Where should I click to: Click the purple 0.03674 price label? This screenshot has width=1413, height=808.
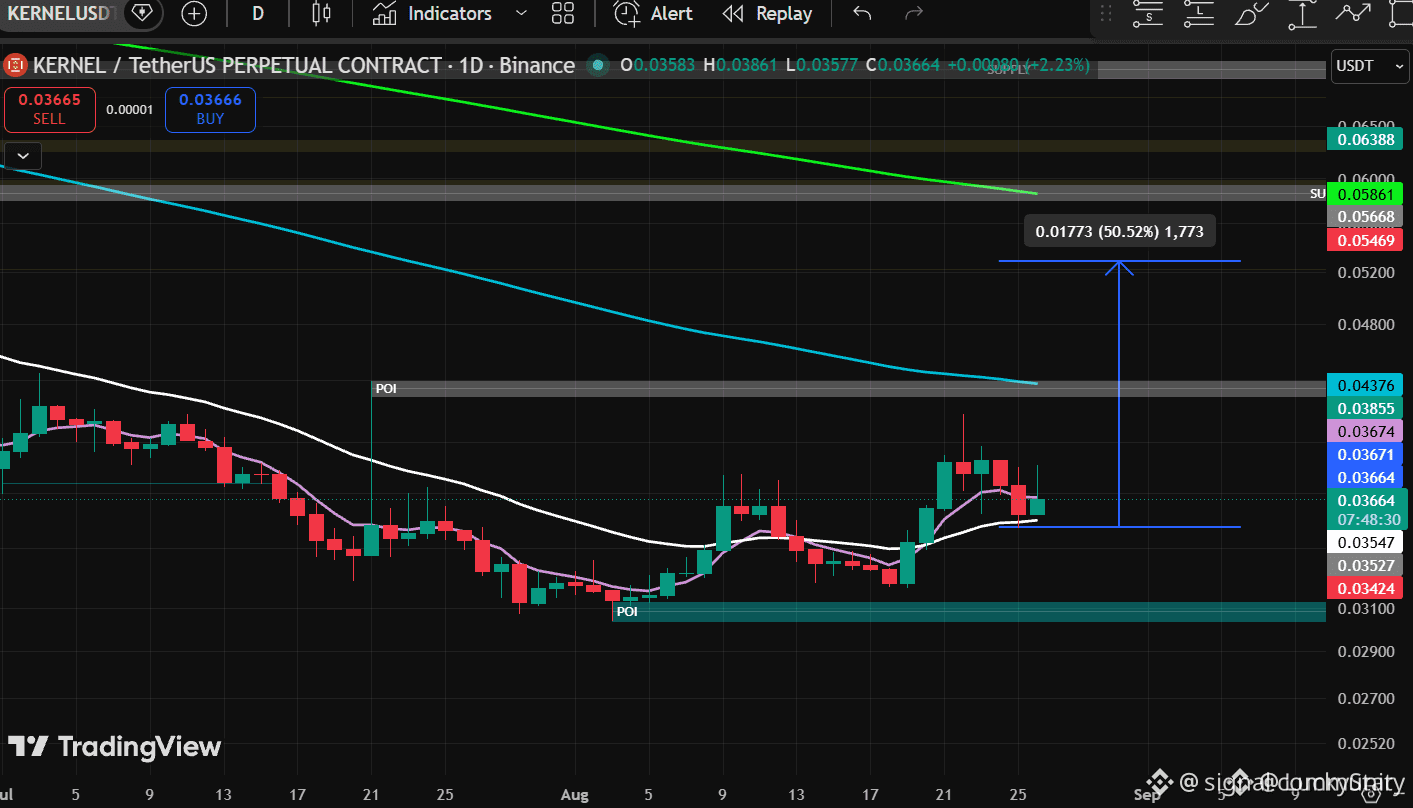tap(1365, 431)
